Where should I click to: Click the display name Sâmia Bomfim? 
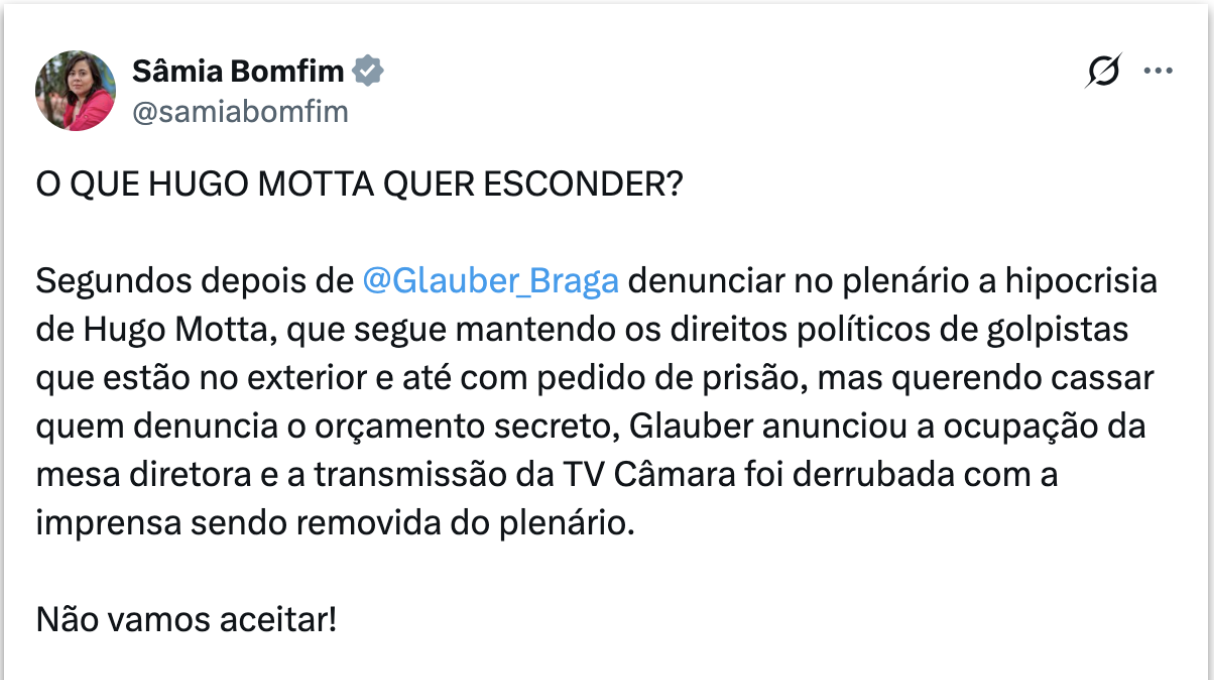point(238,72)
